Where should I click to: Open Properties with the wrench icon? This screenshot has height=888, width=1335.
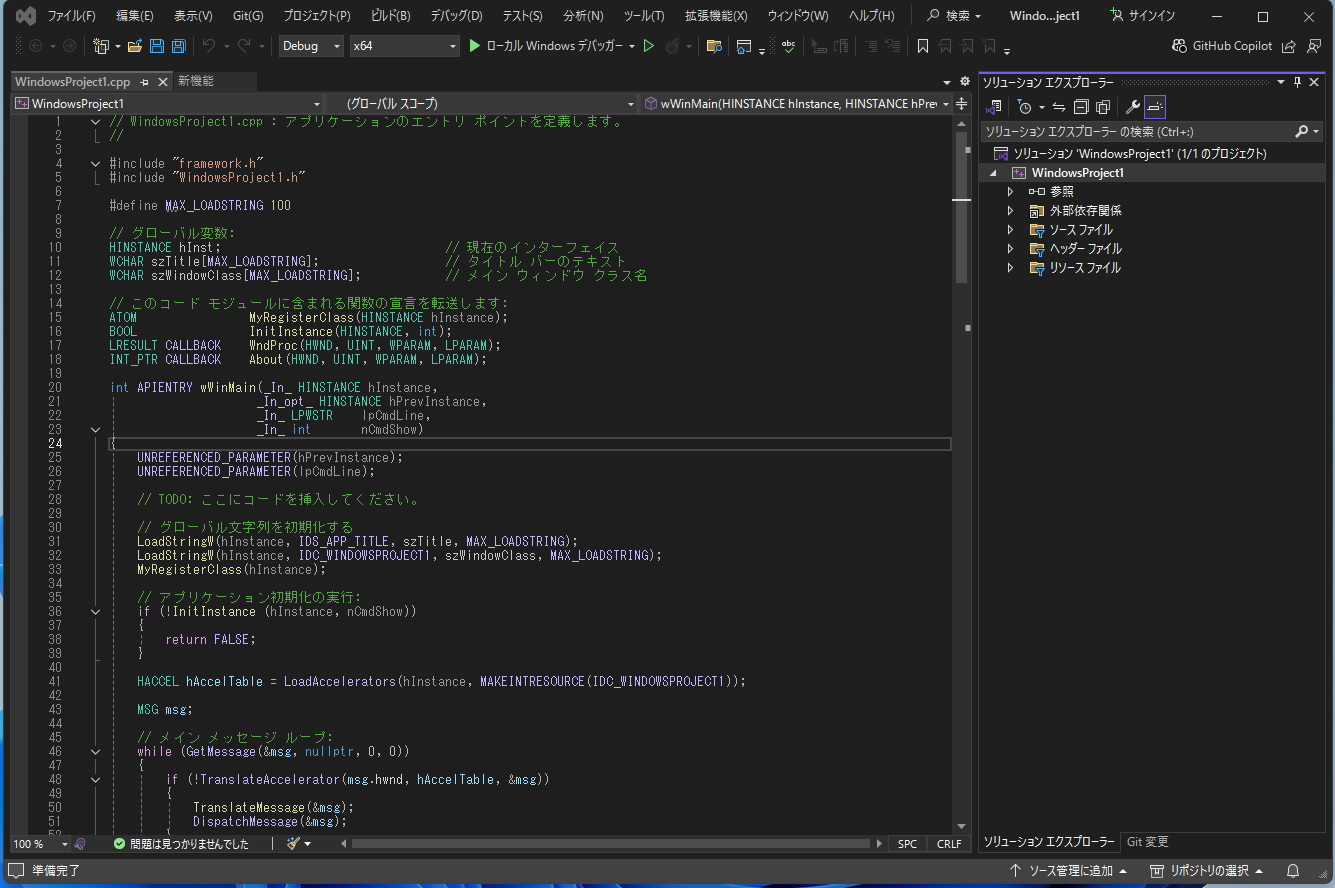1133,107
